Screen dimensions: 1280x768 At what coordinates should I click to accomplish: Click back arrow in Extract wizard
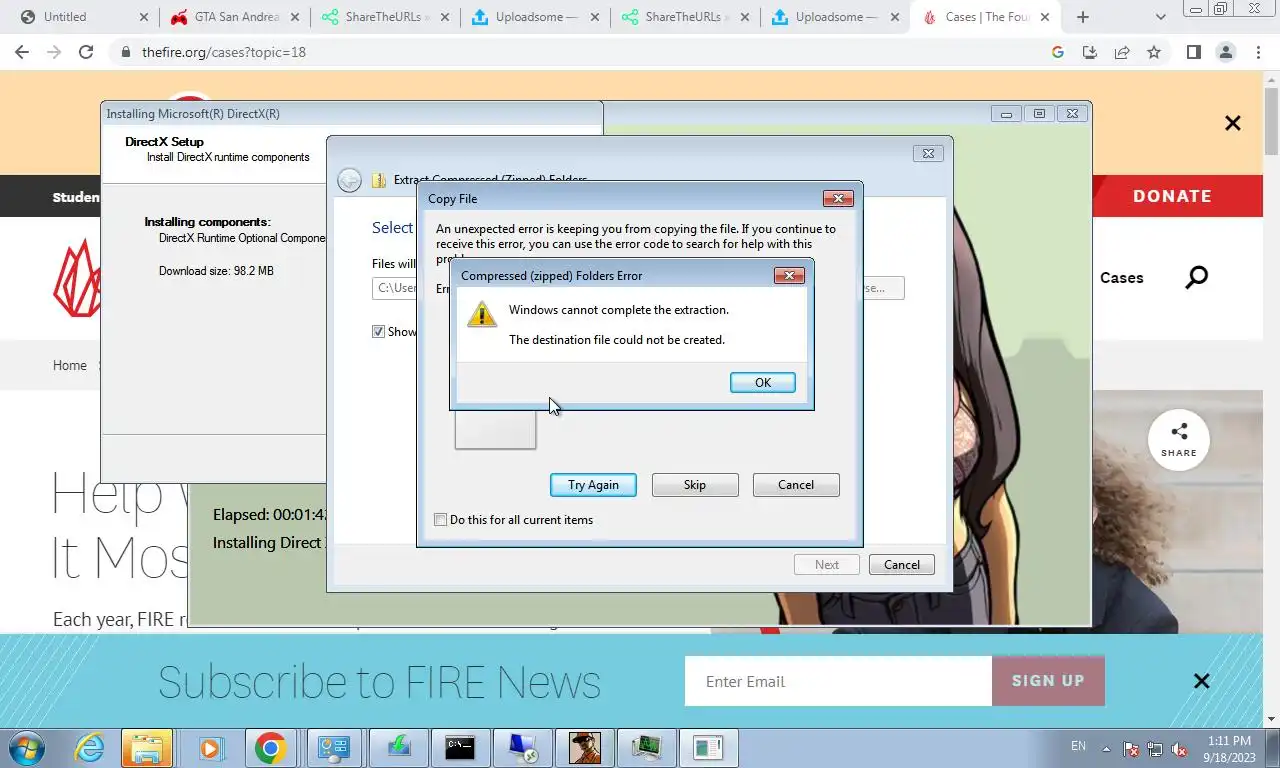click(x=349, y=180)
